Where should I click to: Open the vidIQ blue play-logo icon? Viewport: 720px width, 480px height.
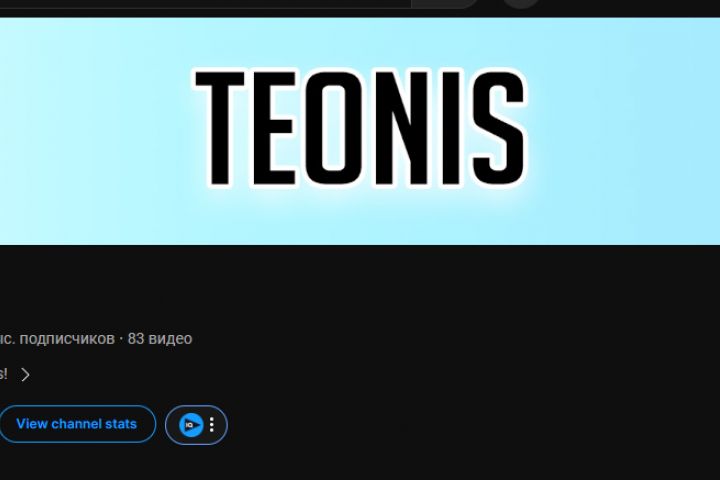(x=191, y=425)
